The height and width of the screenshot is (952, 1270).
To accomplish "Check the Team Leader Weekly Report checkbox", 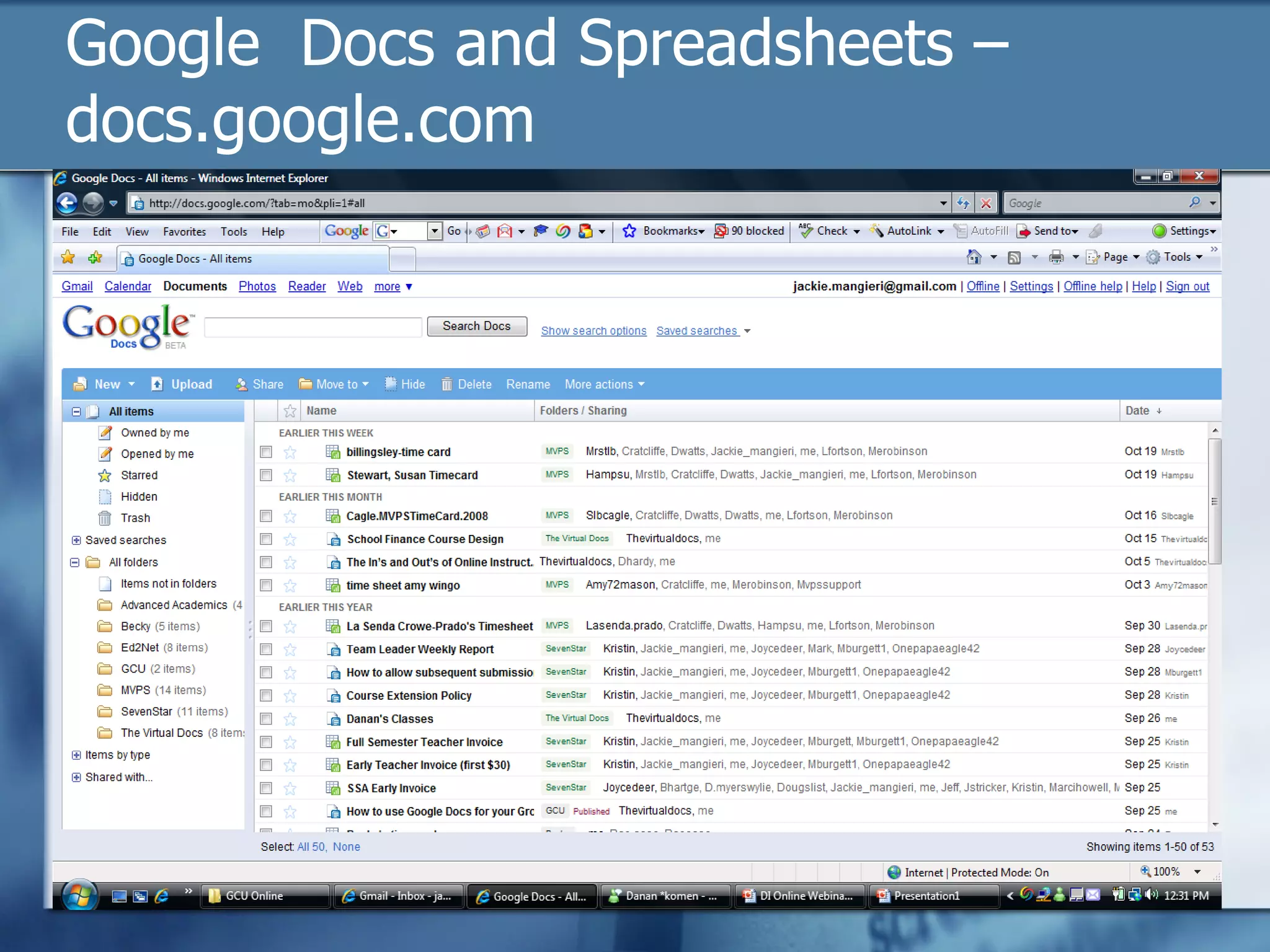I will [266, 649].
